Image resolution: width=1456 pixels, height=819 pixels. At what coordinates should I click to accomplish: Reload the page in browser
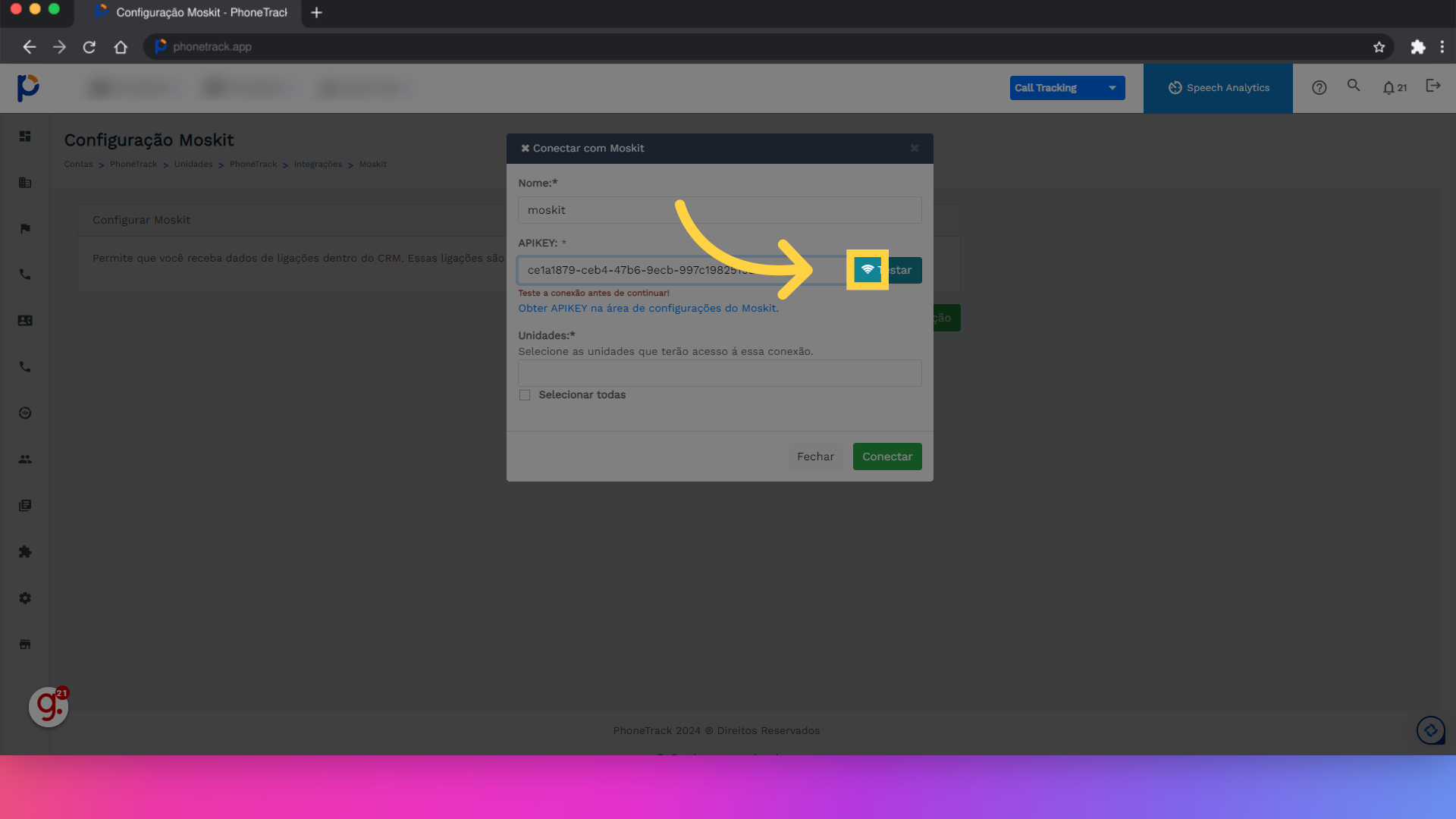[89, 47]
